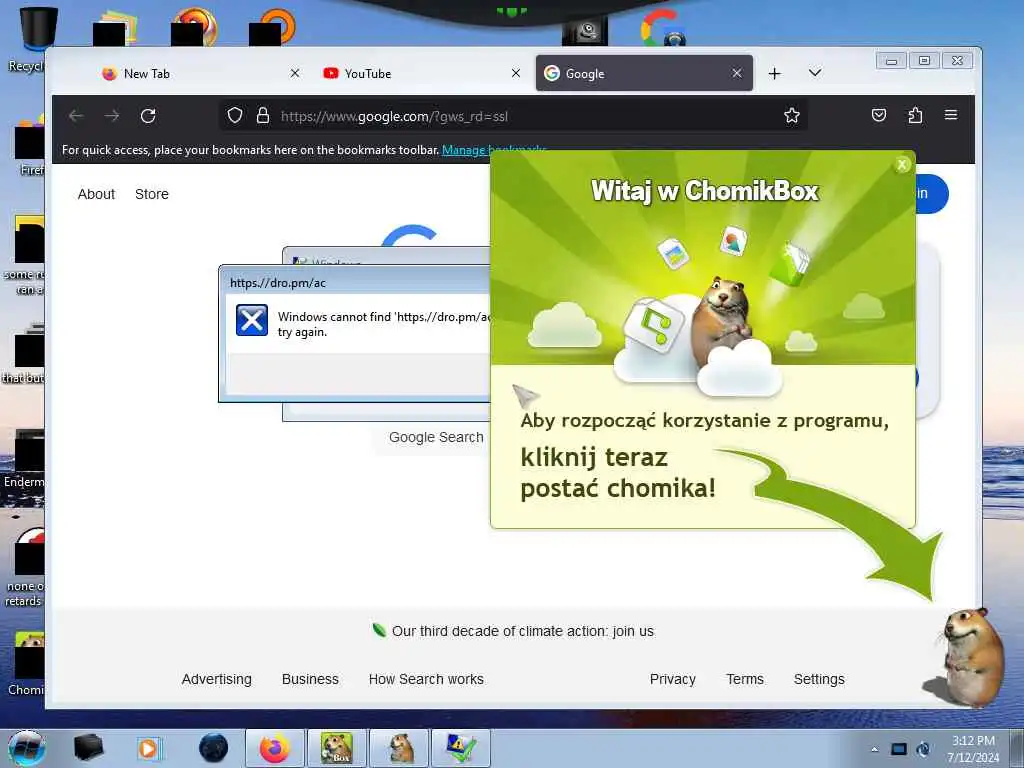This screenshot has width=1024, height=768.
Task: Click the google.com address bar
Action: click(x=513, y=116)
